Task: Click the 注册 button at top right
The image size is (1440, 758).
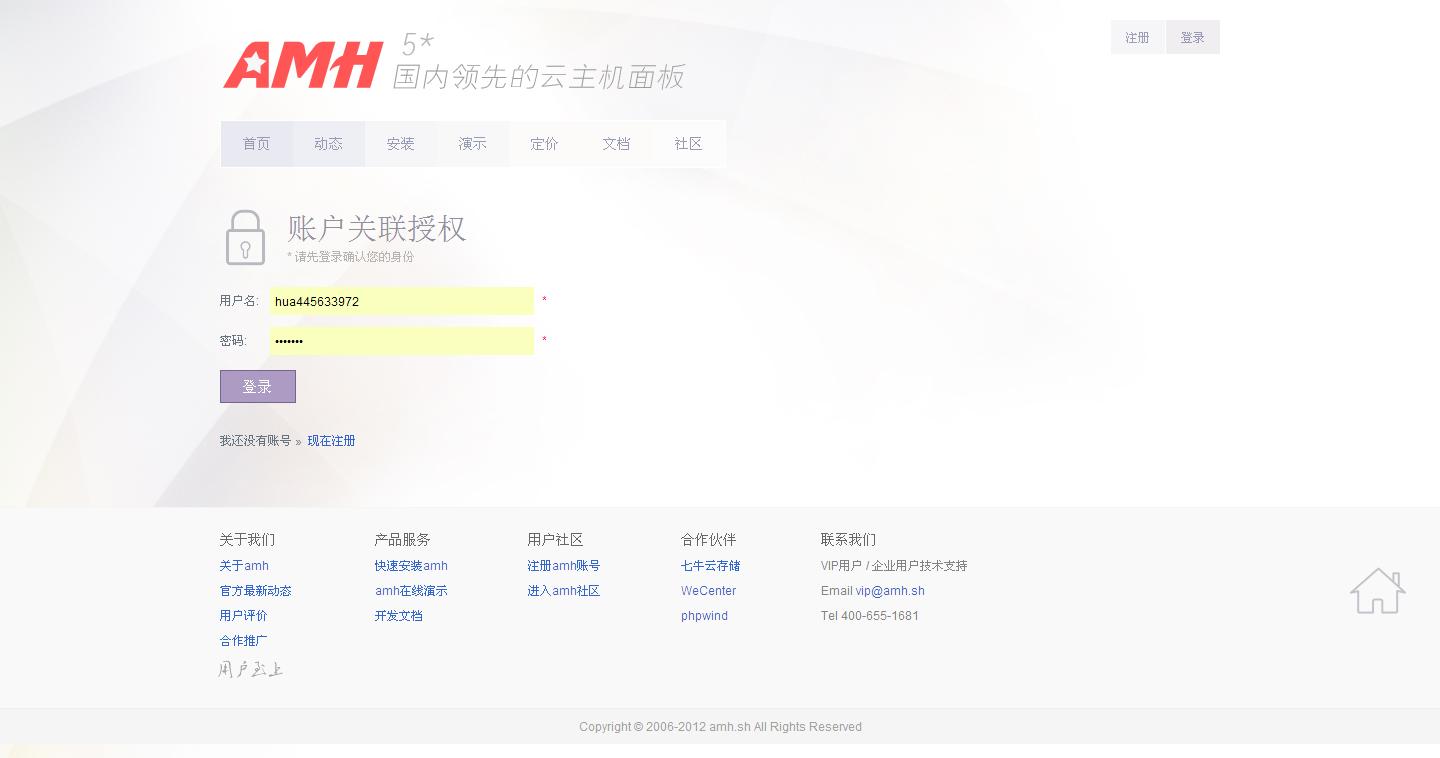Action: coord(1137,38)
